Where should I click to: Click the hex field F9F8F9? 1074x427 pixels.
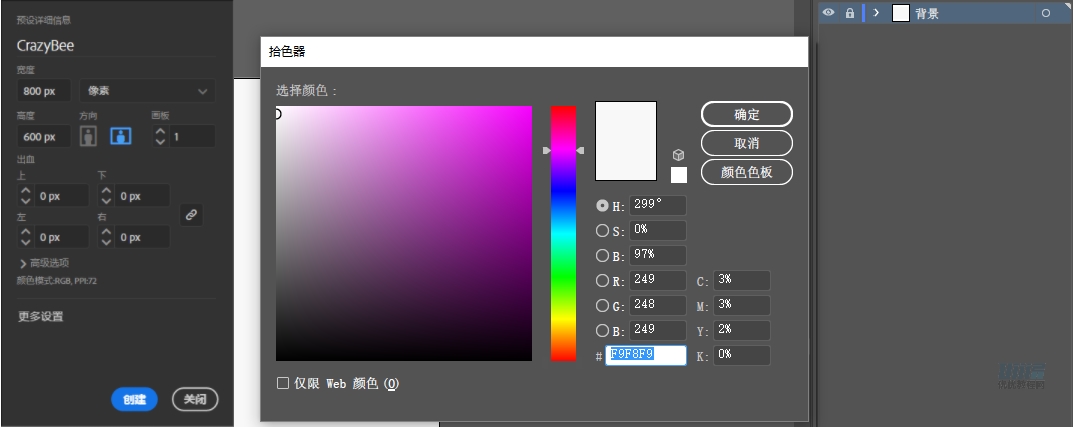pos(646,355)
